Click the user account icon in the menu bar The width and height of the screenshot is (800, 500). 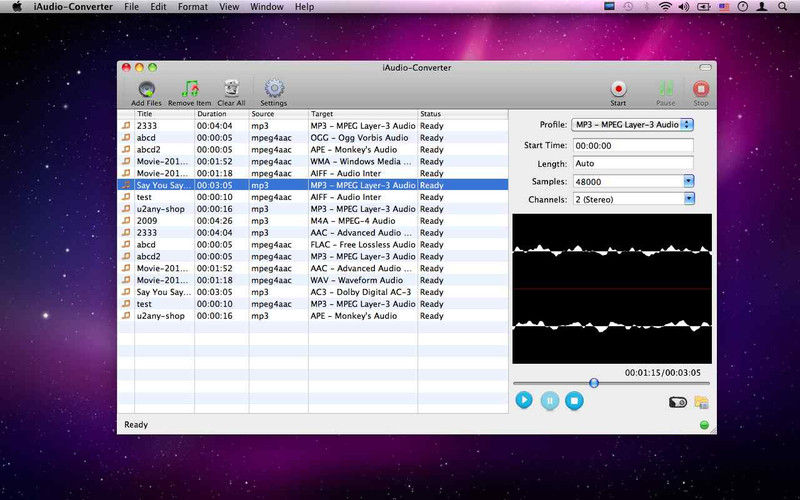point(762,7)
